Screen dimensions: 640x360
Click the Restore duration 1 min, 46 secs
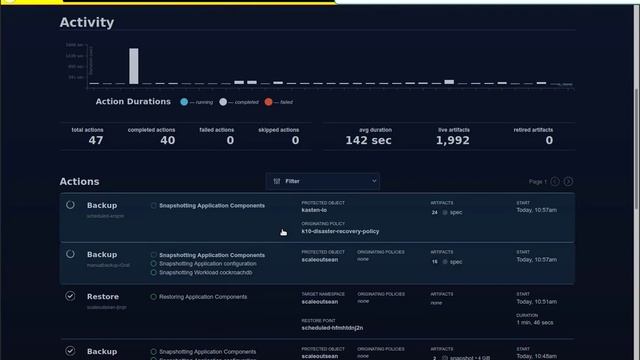[x=535, y=322]
